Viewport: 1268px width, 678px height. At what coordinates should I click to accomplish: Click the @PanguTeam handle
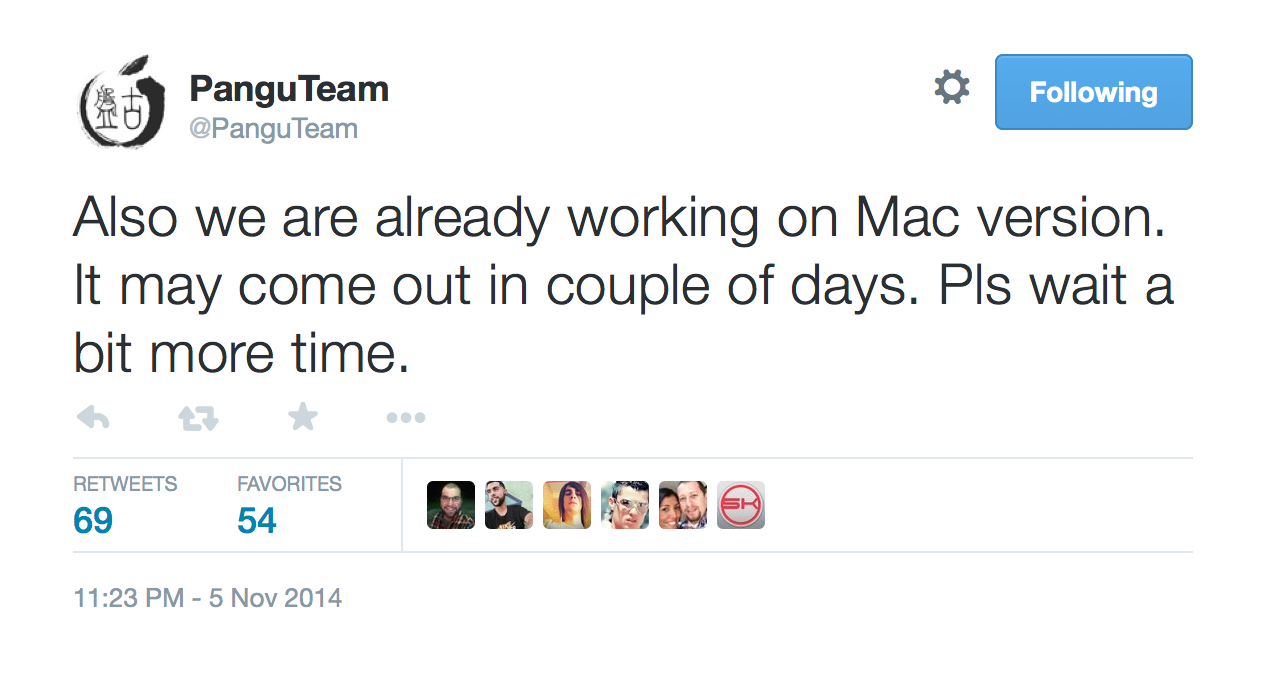tap(273, 129)
